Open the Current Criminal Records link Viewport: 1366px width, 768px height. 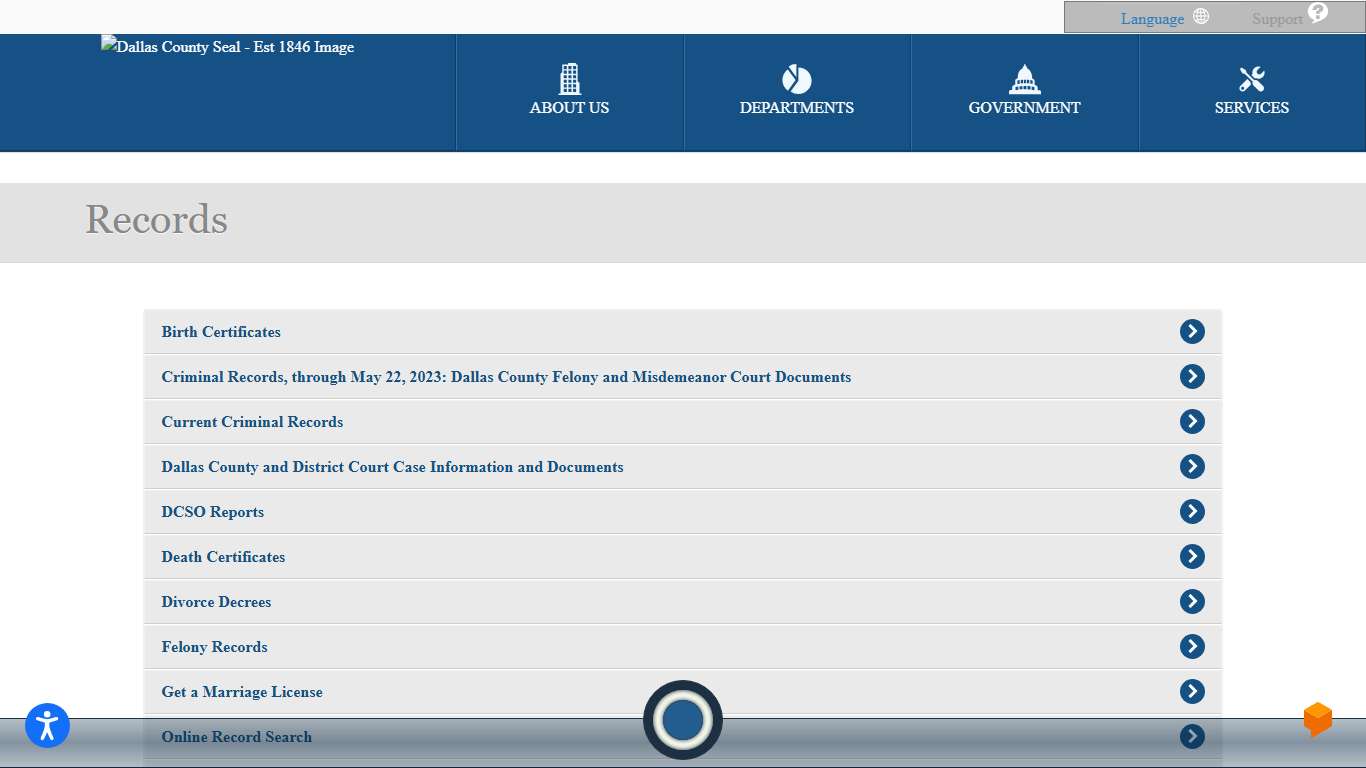[251, 422]
